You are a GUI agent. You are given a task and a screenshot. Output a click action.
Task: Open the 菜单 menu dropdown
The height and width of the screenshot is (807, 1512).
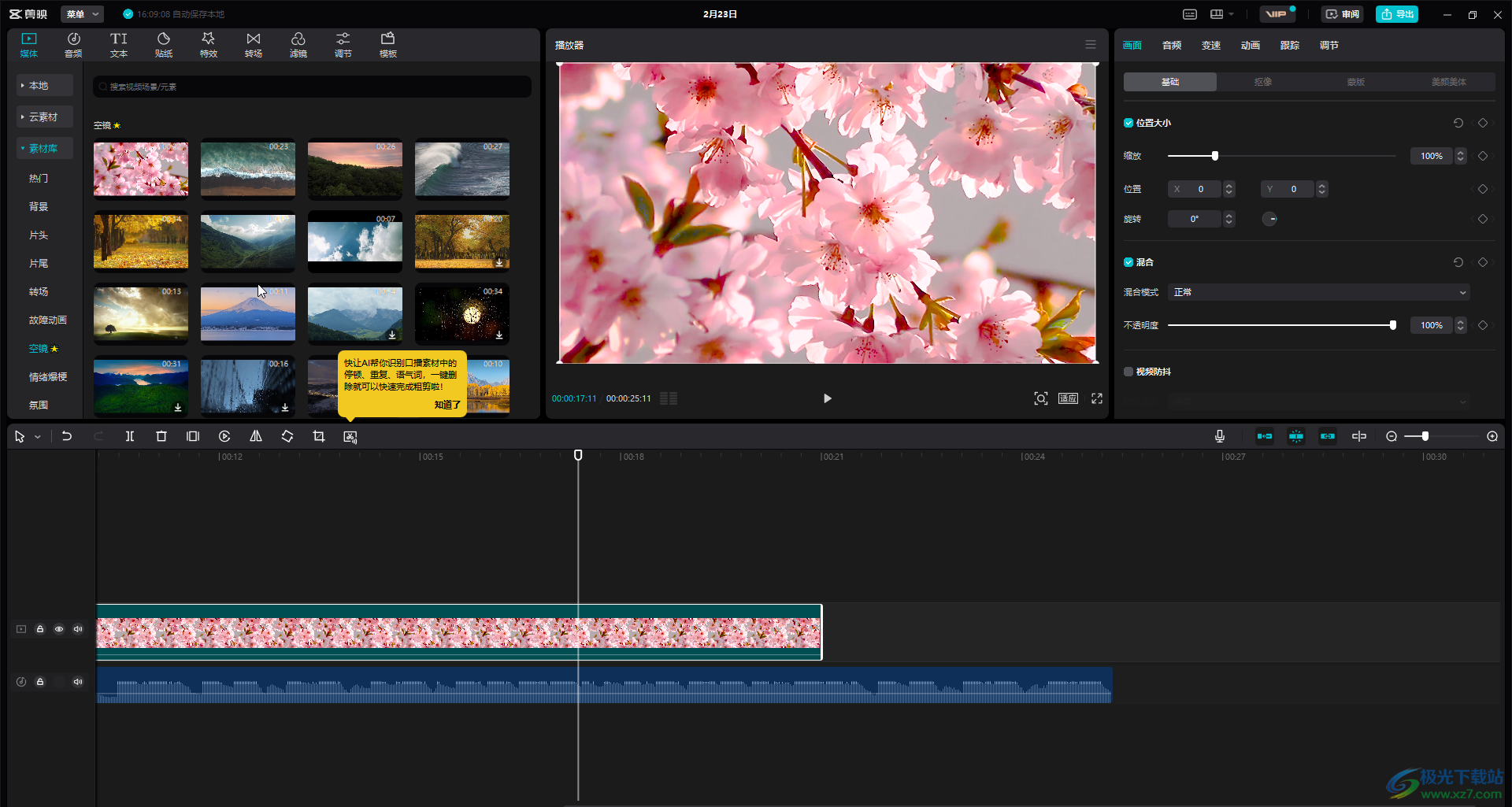(82, 14)
